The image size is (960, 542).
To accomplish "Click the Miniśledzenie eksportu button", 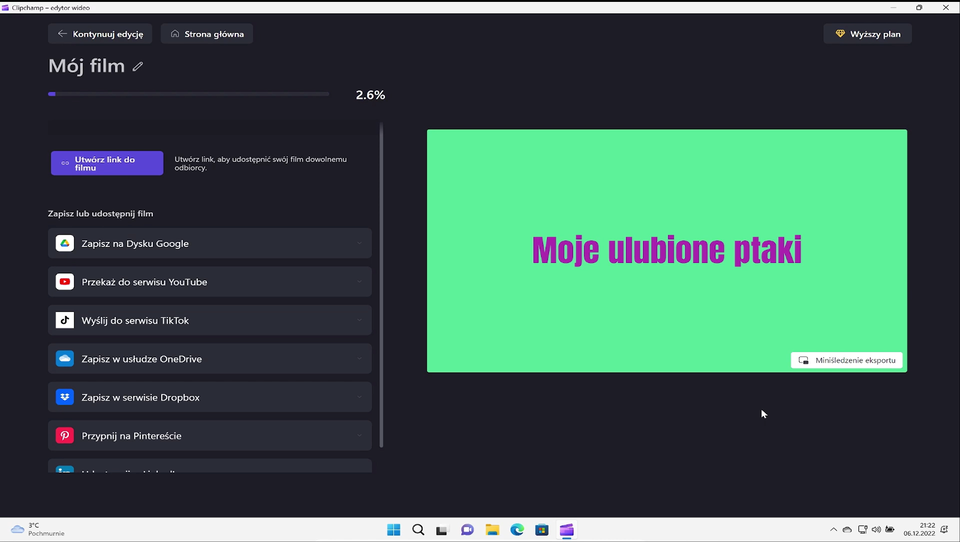I will pyautogui.click(x=848, y=360).
